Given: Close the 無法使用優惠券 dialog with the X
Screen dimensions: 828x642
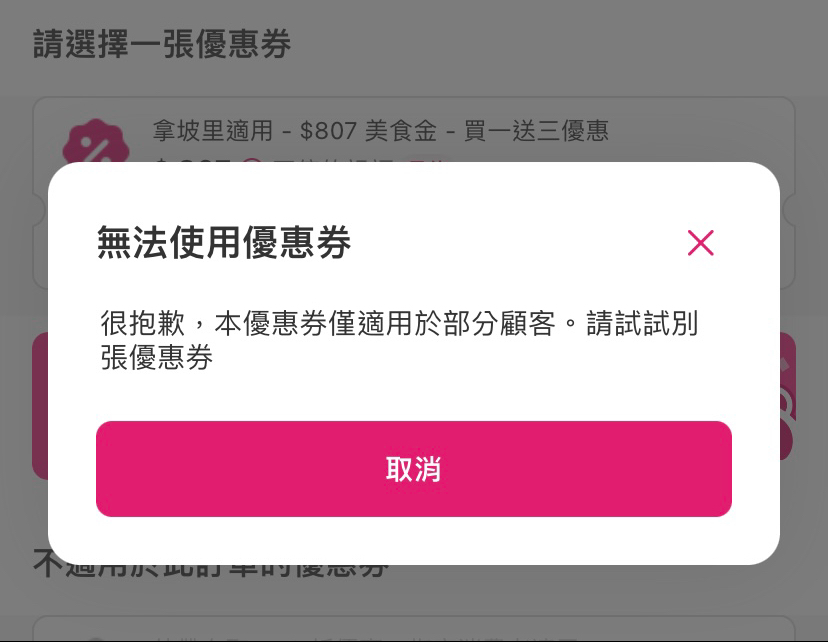Looking at the screenshot, I should tap(700, 243).
